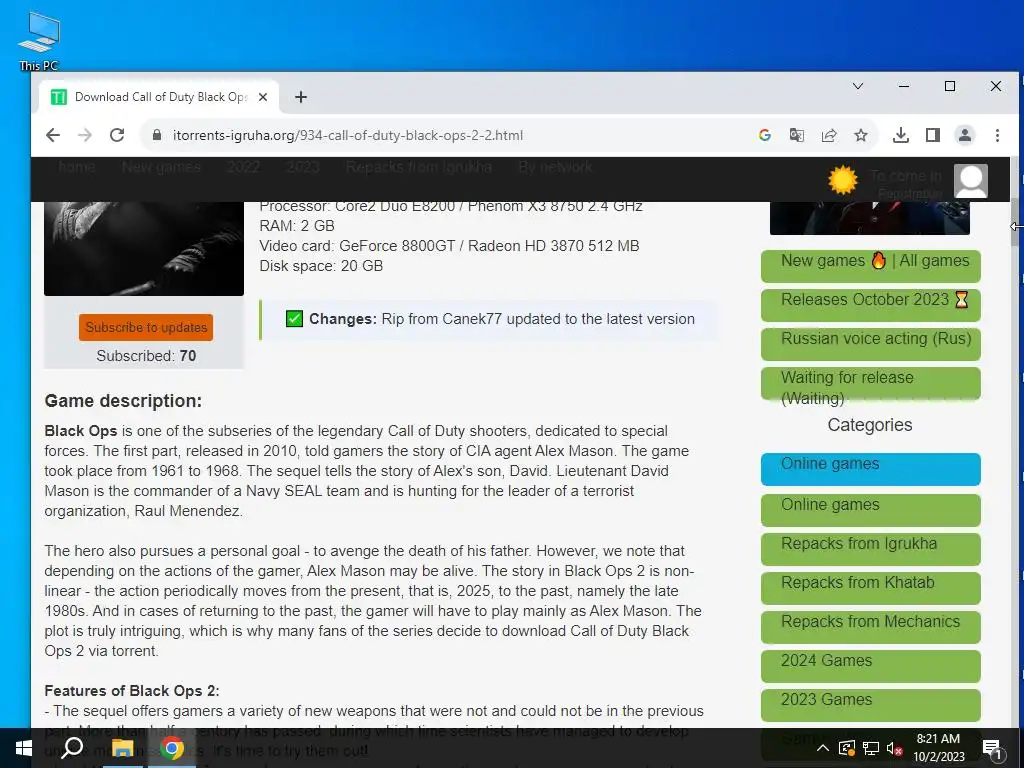Click Chrome icon in taskbar
The height and width of the screenshot is (768, 1024).
(172, 748)
